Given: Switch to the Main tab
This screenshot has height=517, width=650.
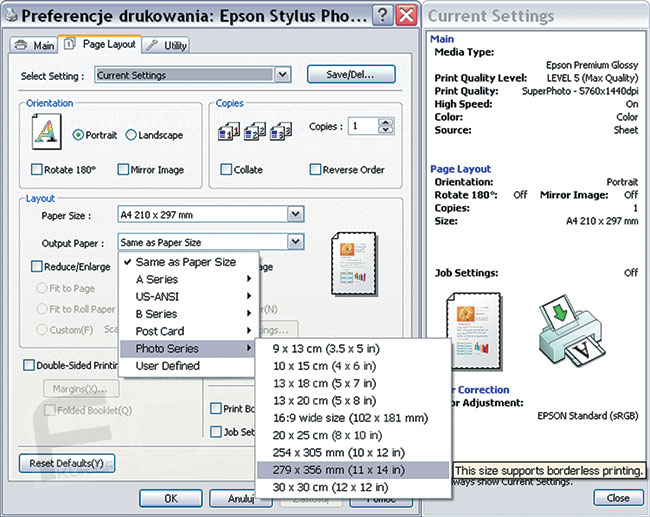Looking at the screenshot, I should (34, 45).
